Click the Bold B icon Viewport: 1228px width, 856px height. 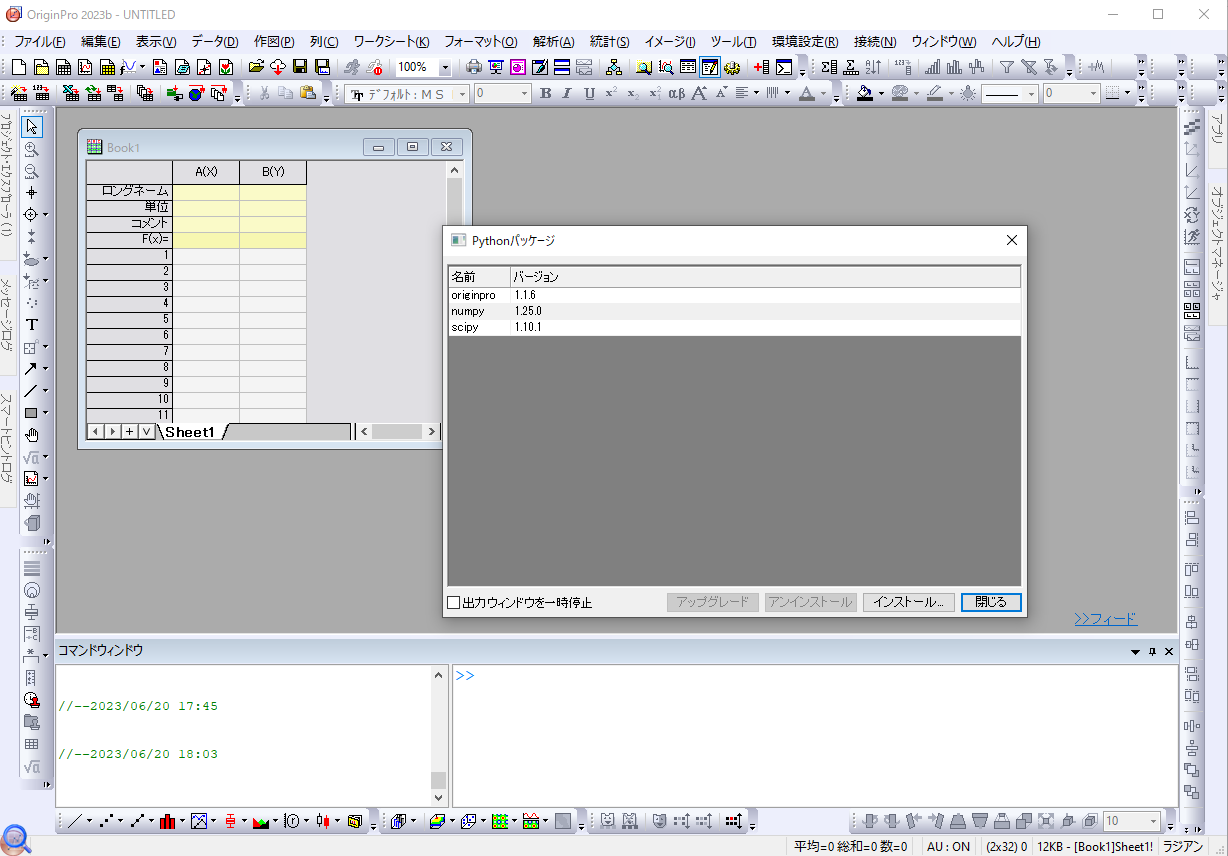545,93
